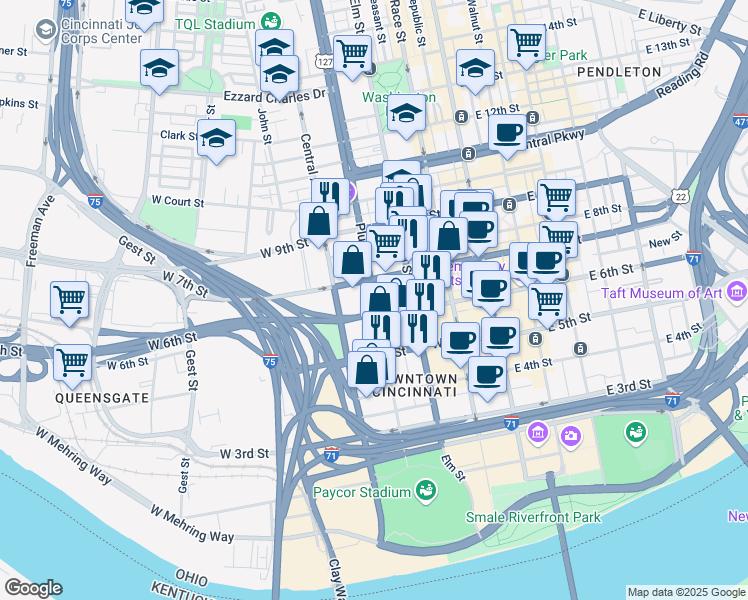Click the 'E 13th St' street label
Screen dimensions: 748x600
tap(667, 46)
